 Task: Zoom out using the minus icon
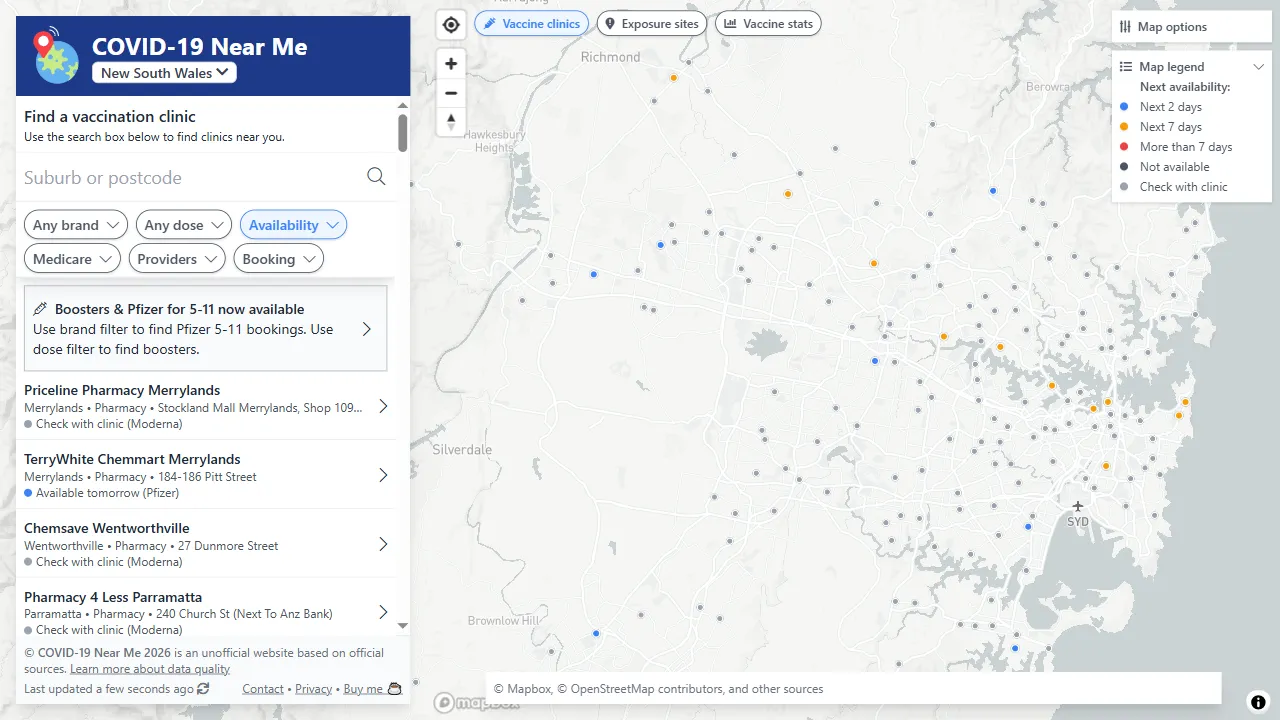(450, 92)
